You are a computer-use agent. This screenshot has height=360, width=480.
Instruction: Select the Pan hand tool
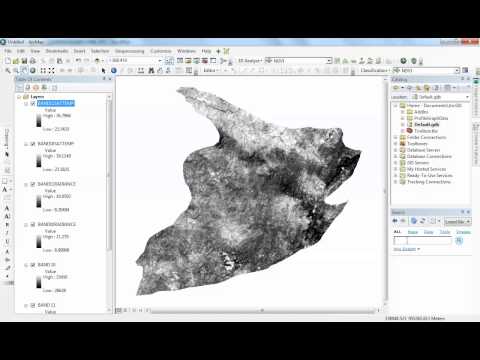(24, 70)
